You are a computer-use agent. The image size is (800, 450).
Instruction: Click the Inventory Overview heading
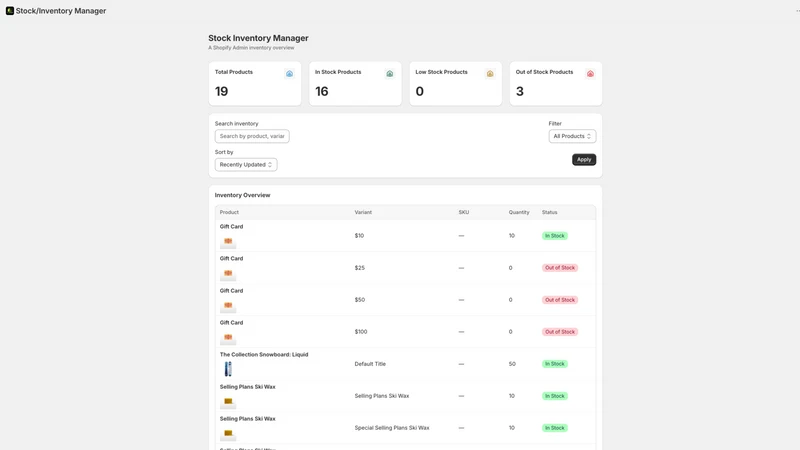pyautogui.click(x=242, y=195)
